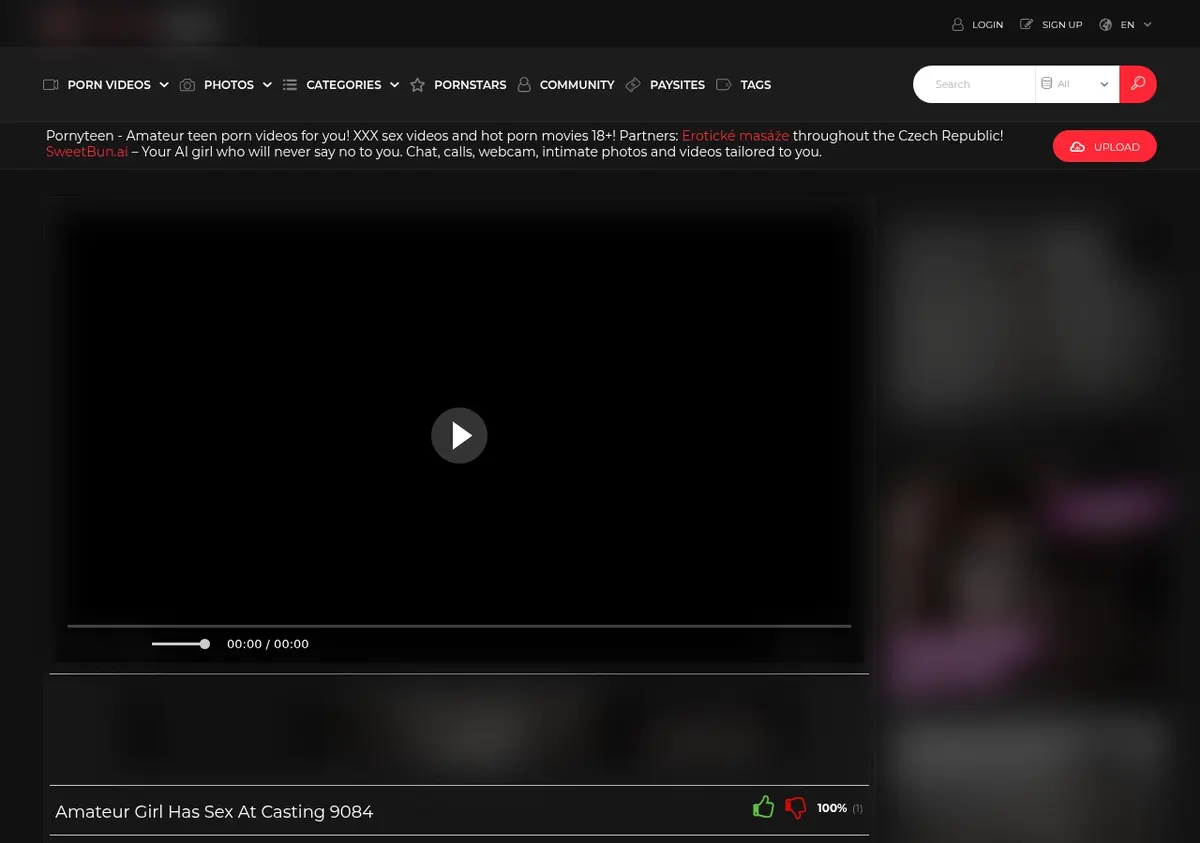Click the tag icon beside Tags

pyautogui.click(x=724, y=85)
